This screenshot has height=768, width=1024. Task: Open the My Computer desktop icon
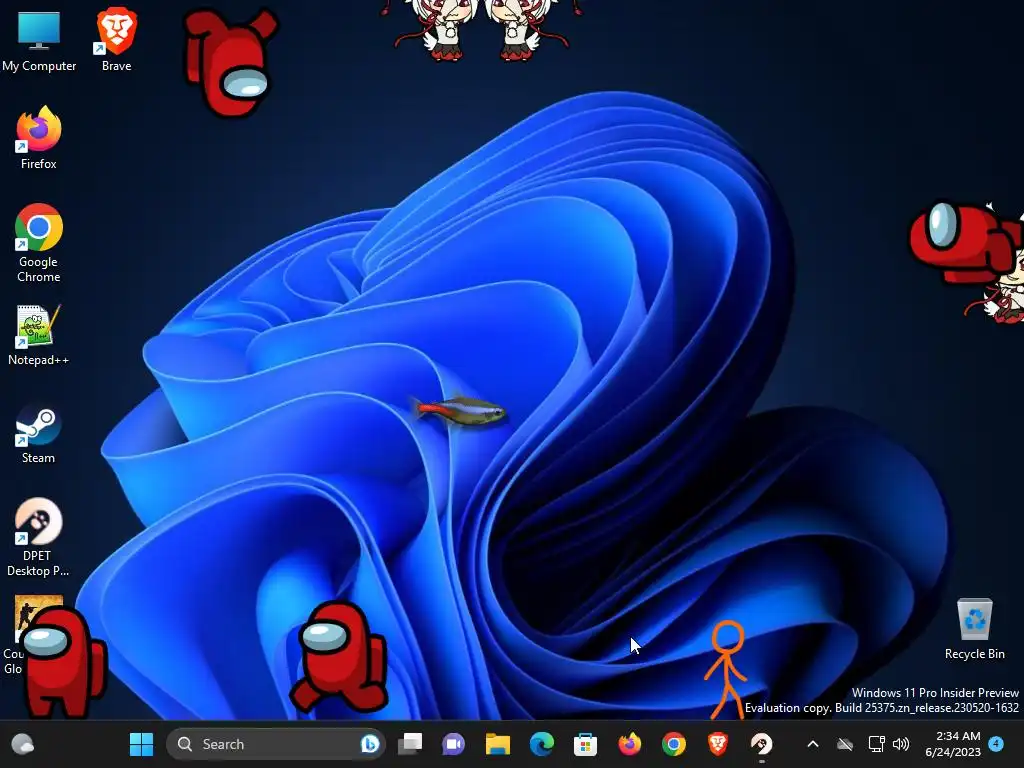click(x=39, y=41)
